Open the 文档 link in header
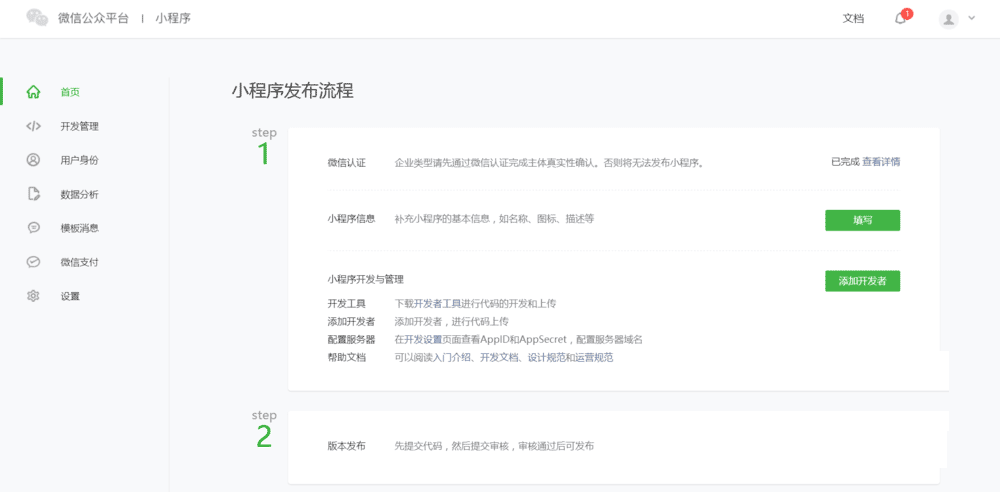The image size is (1000, 492). coord(853,18)
